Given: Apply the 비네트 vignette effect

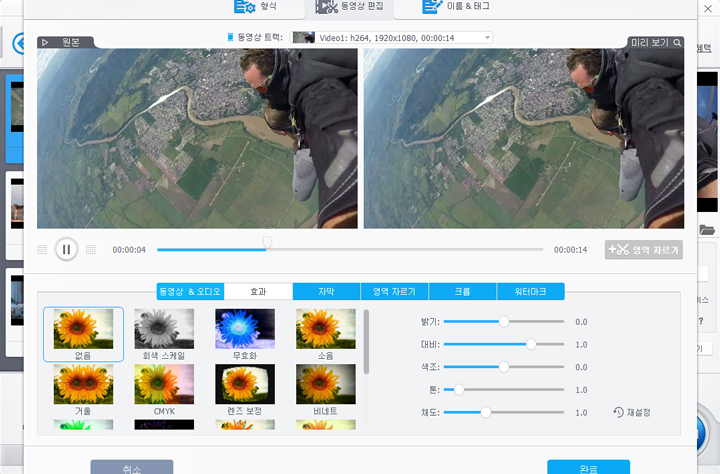Looking at the screenshot, I should (326, 390).
